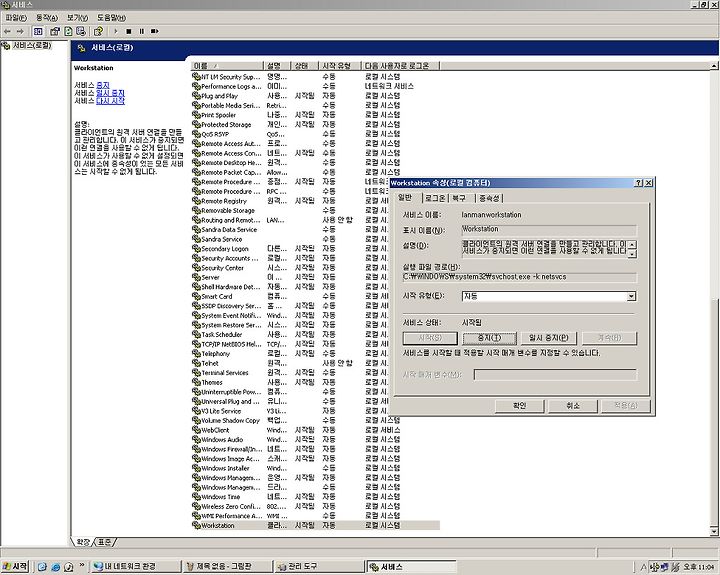Click the Pause Service toolbar icon
This screenshot has height=575, width=720.
pos(141,31)
